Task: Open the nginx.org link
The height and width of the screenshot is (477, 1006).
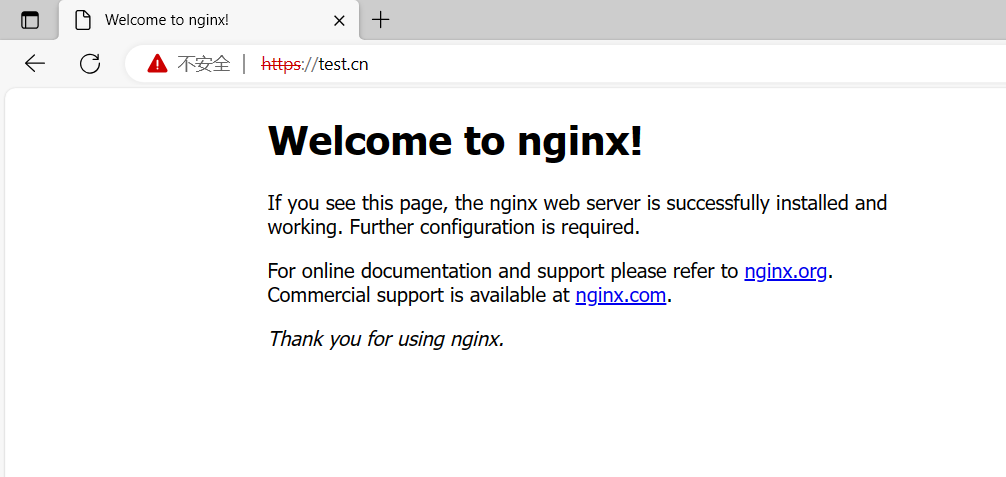Action: pos(785,271)
